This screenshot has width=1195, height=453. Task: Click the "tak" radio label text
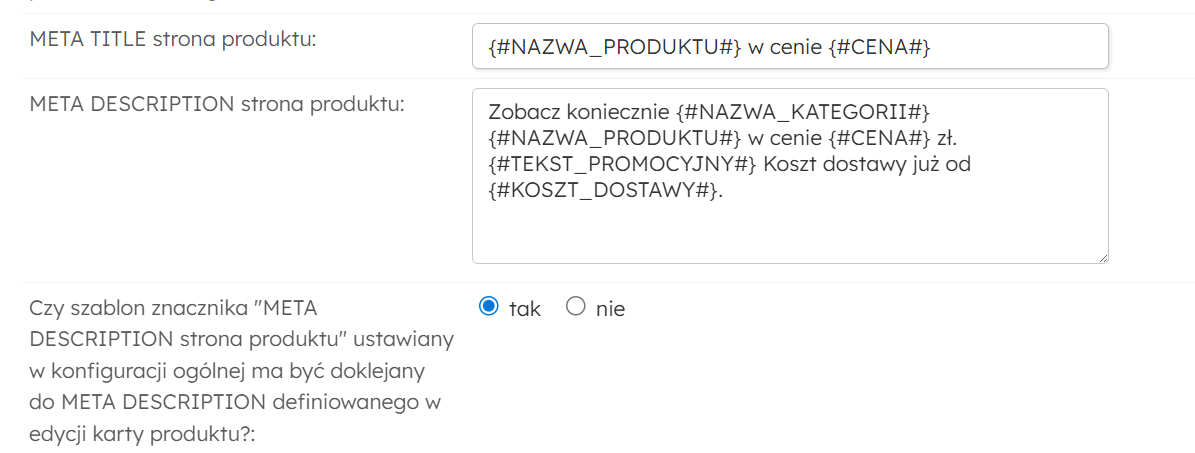pyautogui.click(x=525, y=309)
